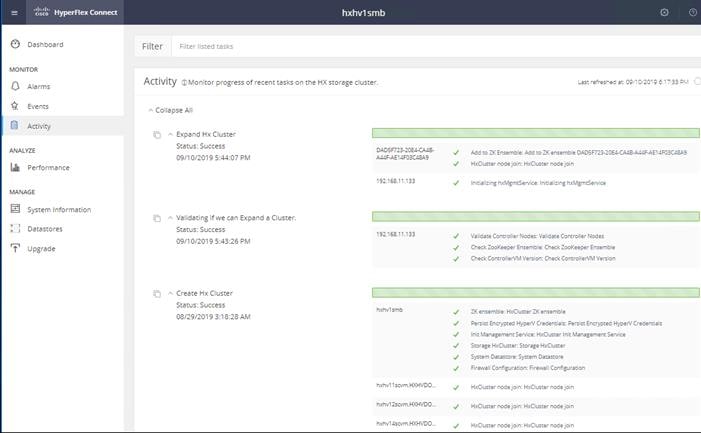The width and height of the screenshot is (701, 433).
Task: Click the Dashboard gauge icon
Action: coord(15,44)
